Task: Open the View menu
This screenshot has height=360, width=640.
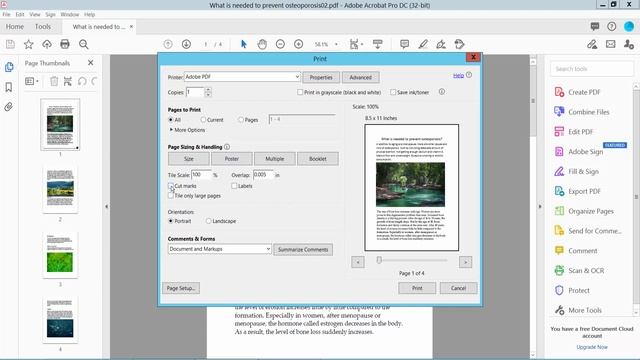Action: [35, 14]
